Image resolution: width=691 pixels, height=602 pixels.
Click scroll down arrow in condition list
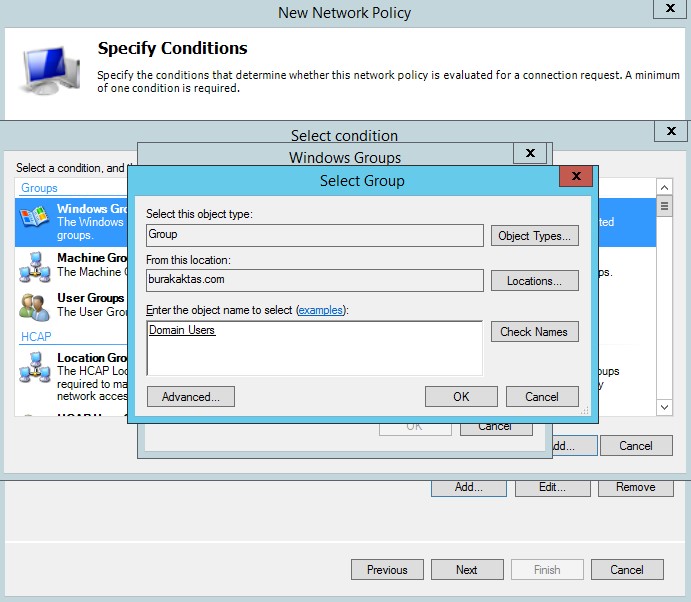(x=664, y=407)
